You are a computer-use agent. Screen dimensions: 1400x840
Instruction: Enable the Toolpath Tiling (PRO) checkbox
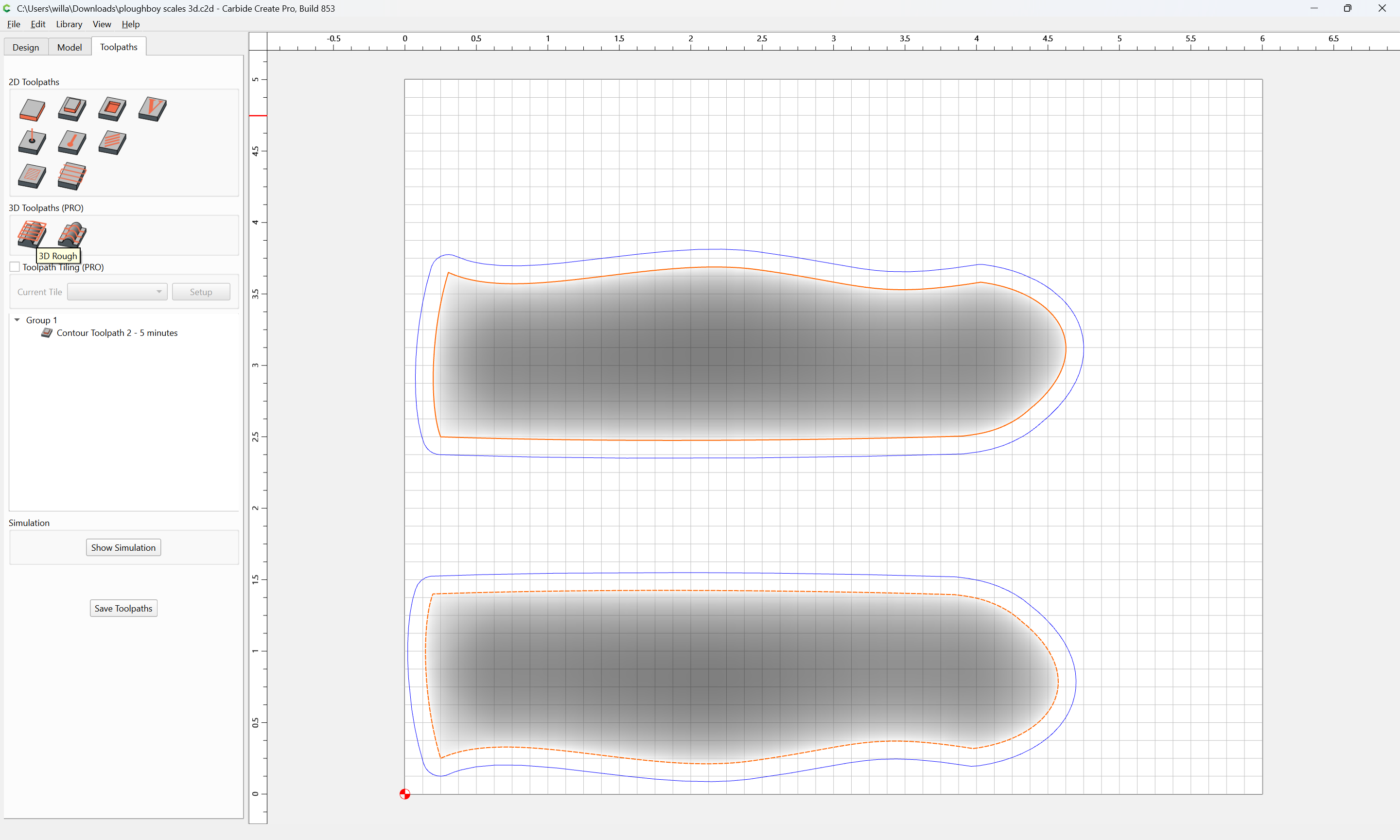[x=15, y=266]
